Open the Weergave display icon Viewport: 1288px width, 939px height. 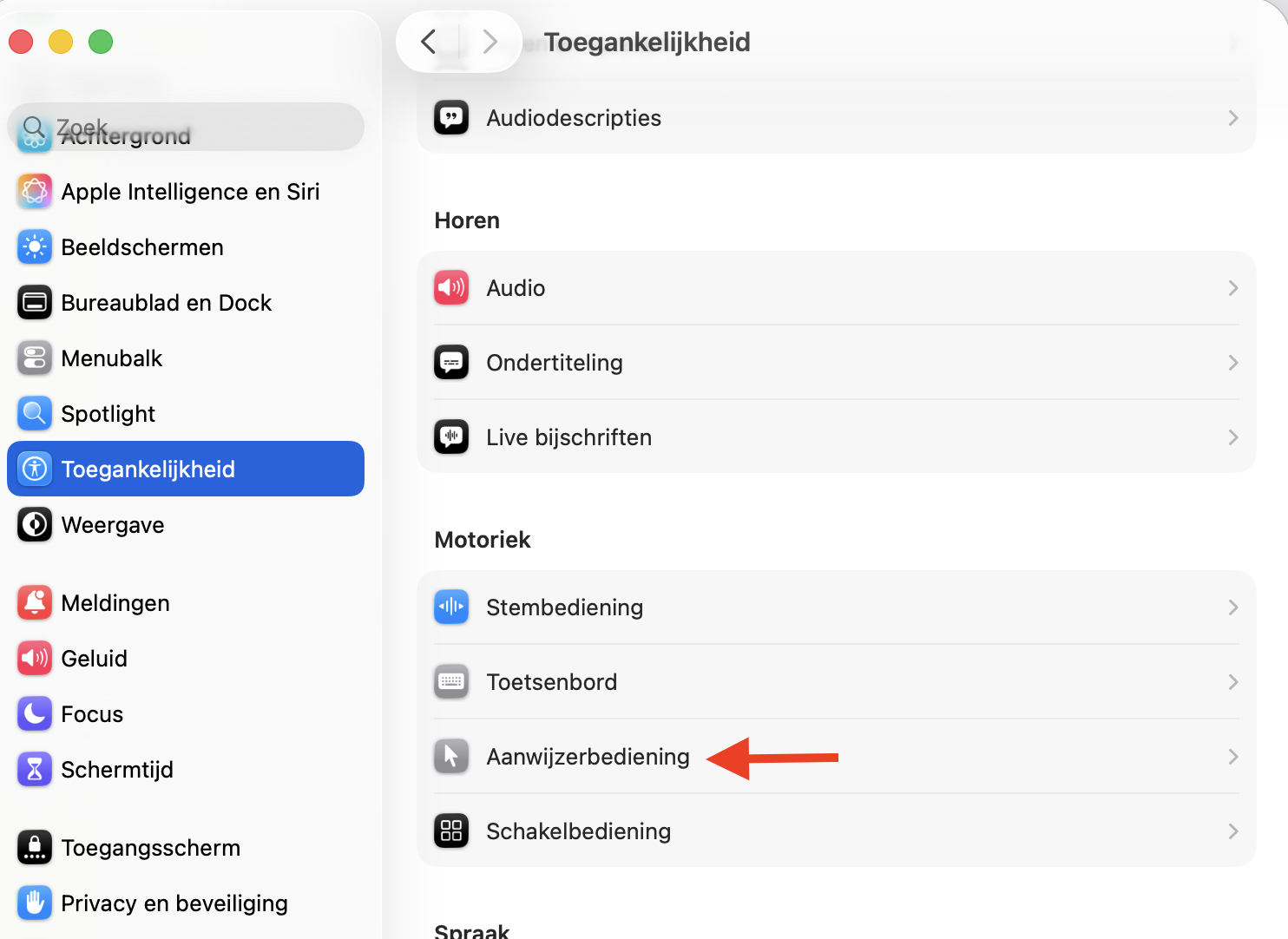(x=34, y=524)
